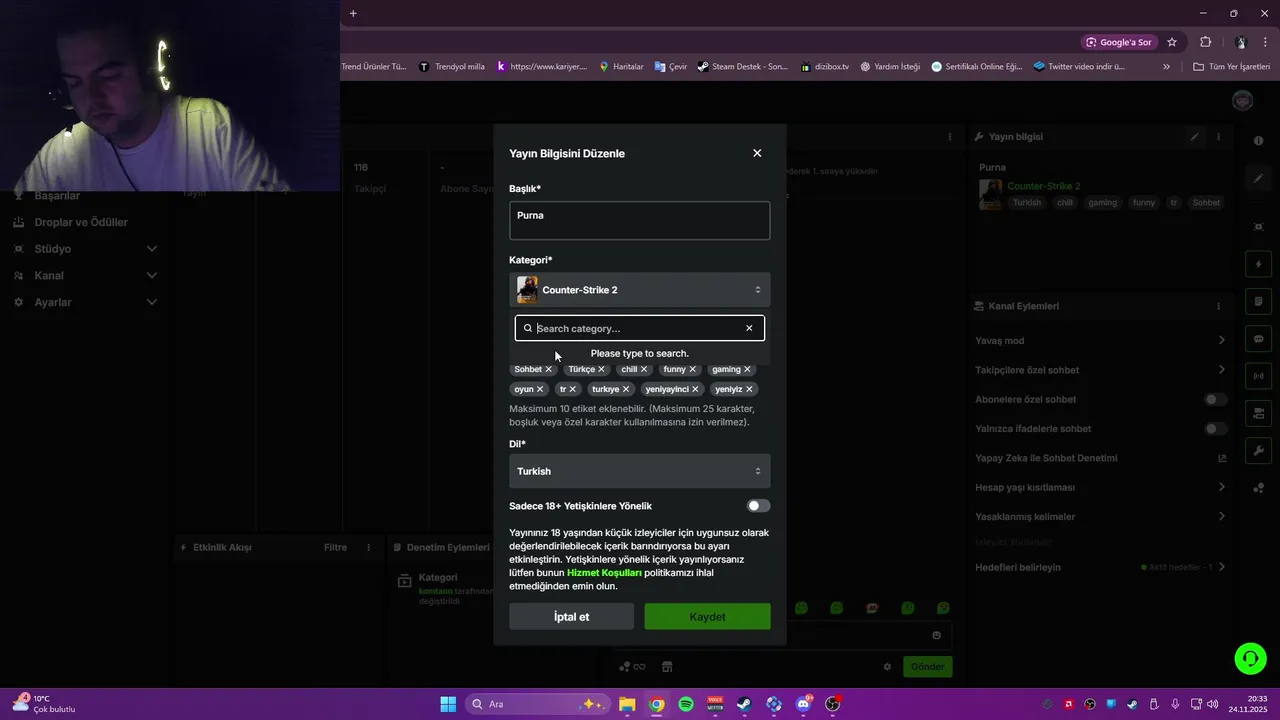
Task: Open Discord from the taskbar
Action: (803, 704)
